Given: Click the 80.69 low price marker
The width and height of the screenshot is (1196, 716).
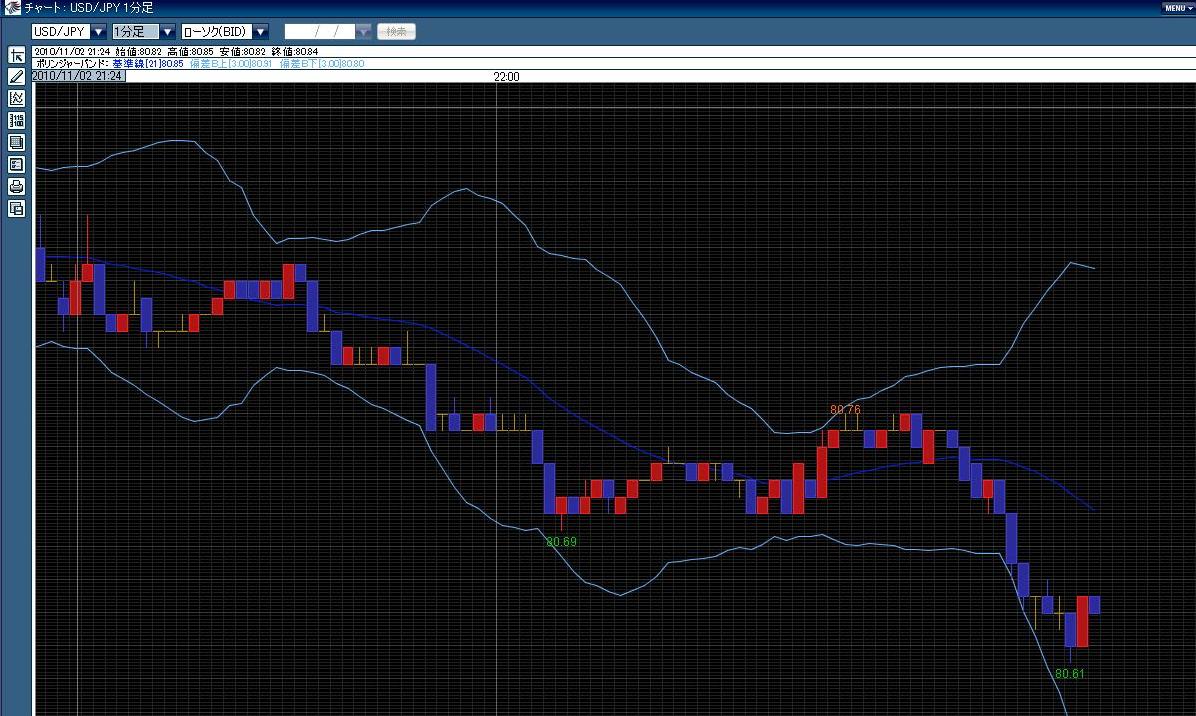Looking at the screenshot, I should click(561, 541).
